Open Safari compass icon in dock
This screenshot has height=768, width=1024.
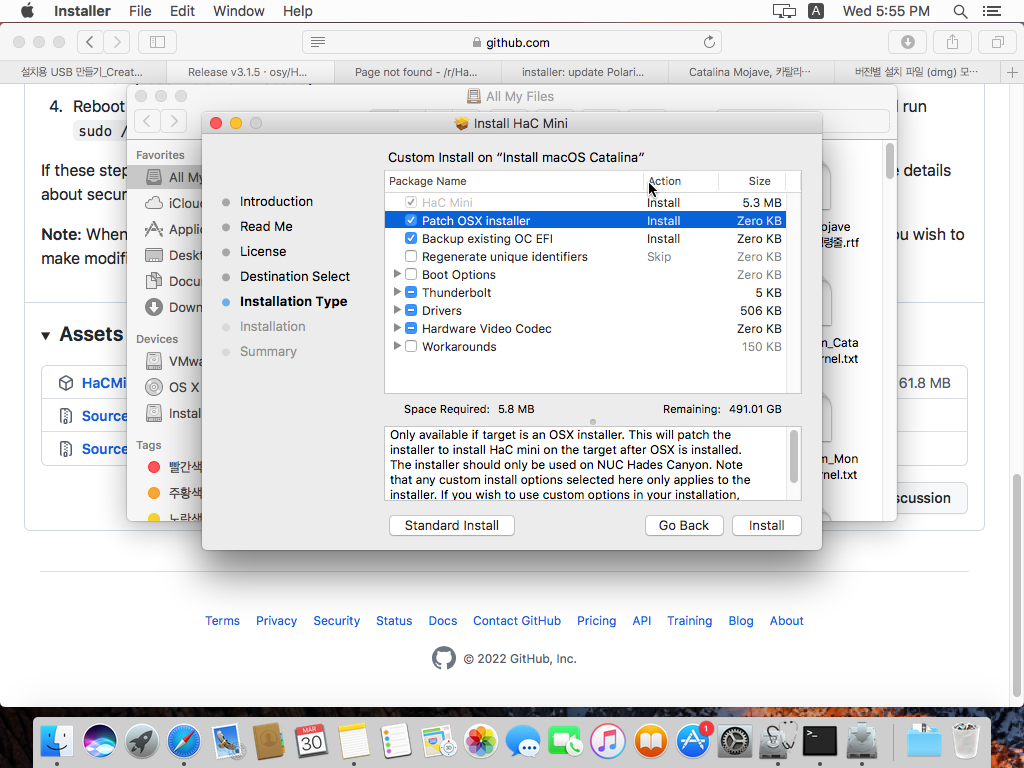tap(184, 741)
